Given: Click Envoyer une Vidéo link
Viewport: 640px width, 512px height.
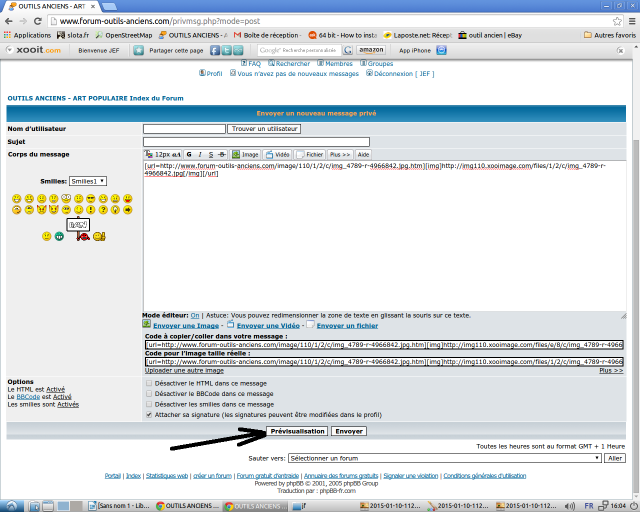Looking at the screenshot, I should click(268, 326).
